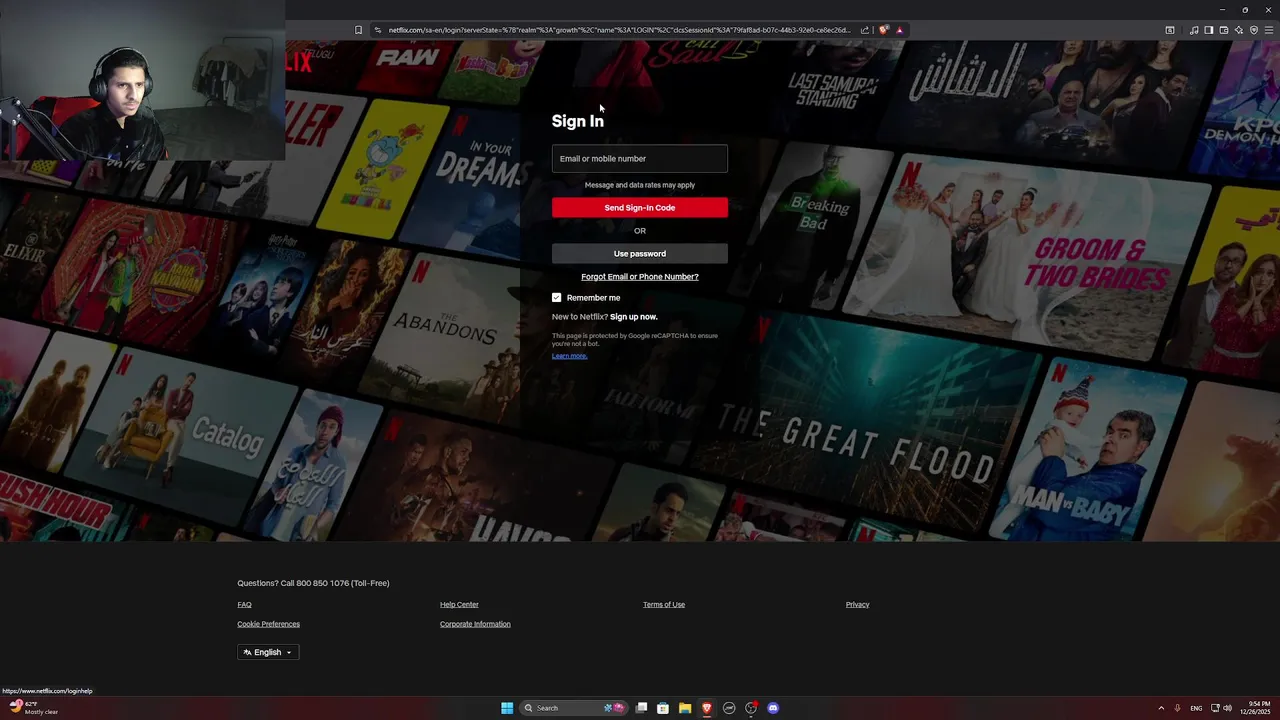
Task: Click the Brave browser taskbar icon
Action: (707, 708)
